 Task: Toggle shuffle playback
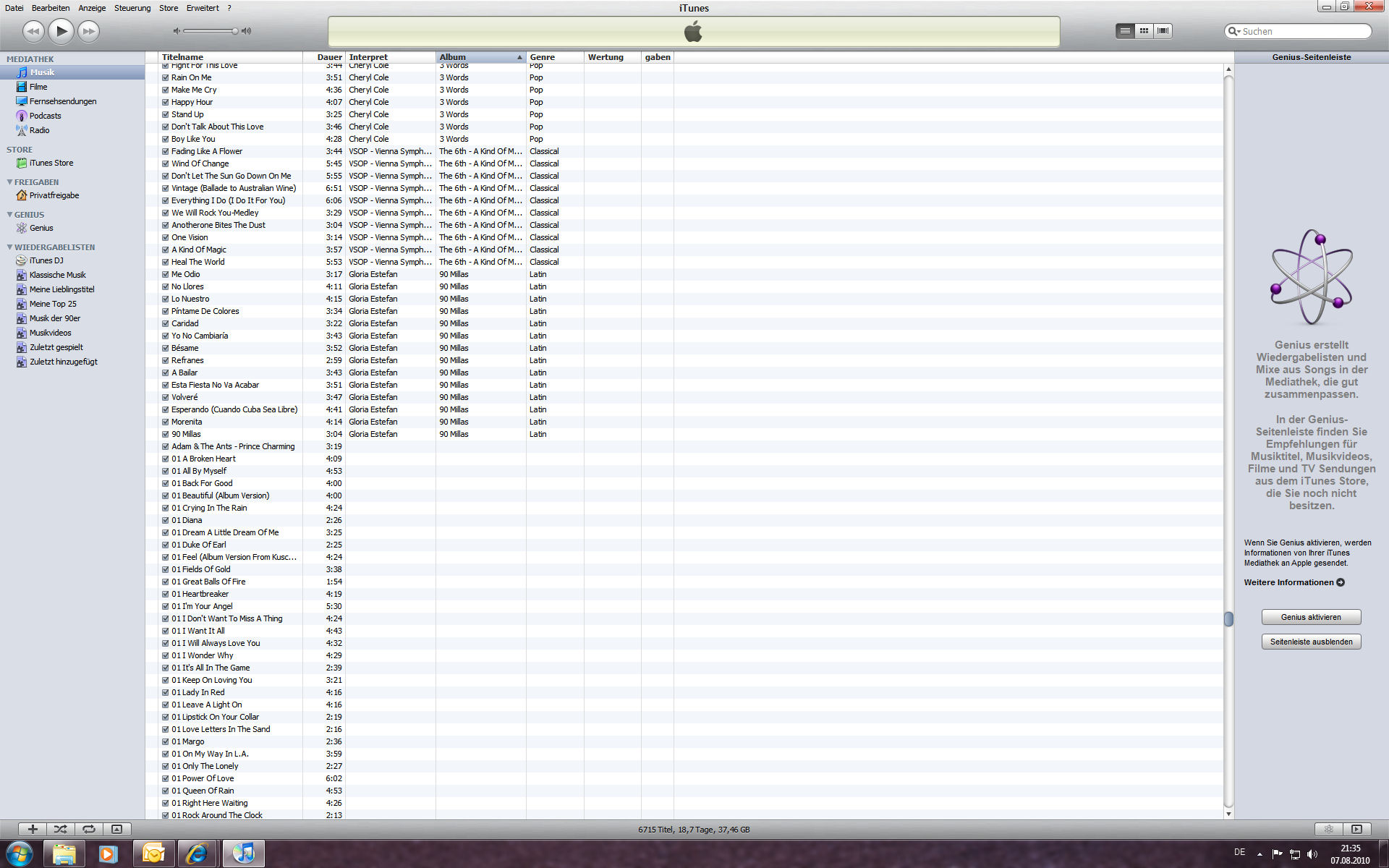click(x=61, y=829)
